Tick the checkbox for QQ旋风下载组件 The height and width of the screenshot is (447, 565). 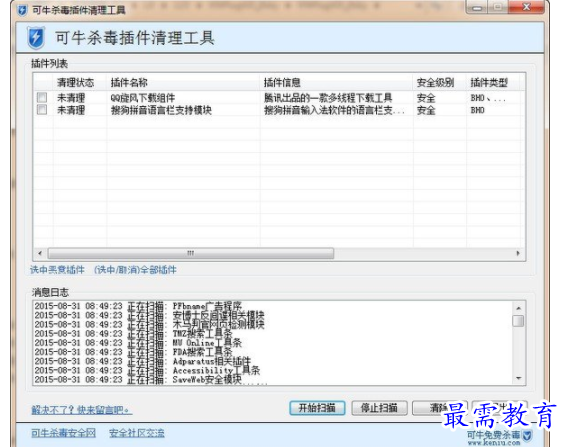pyautogui.click(x=42, y=97)
